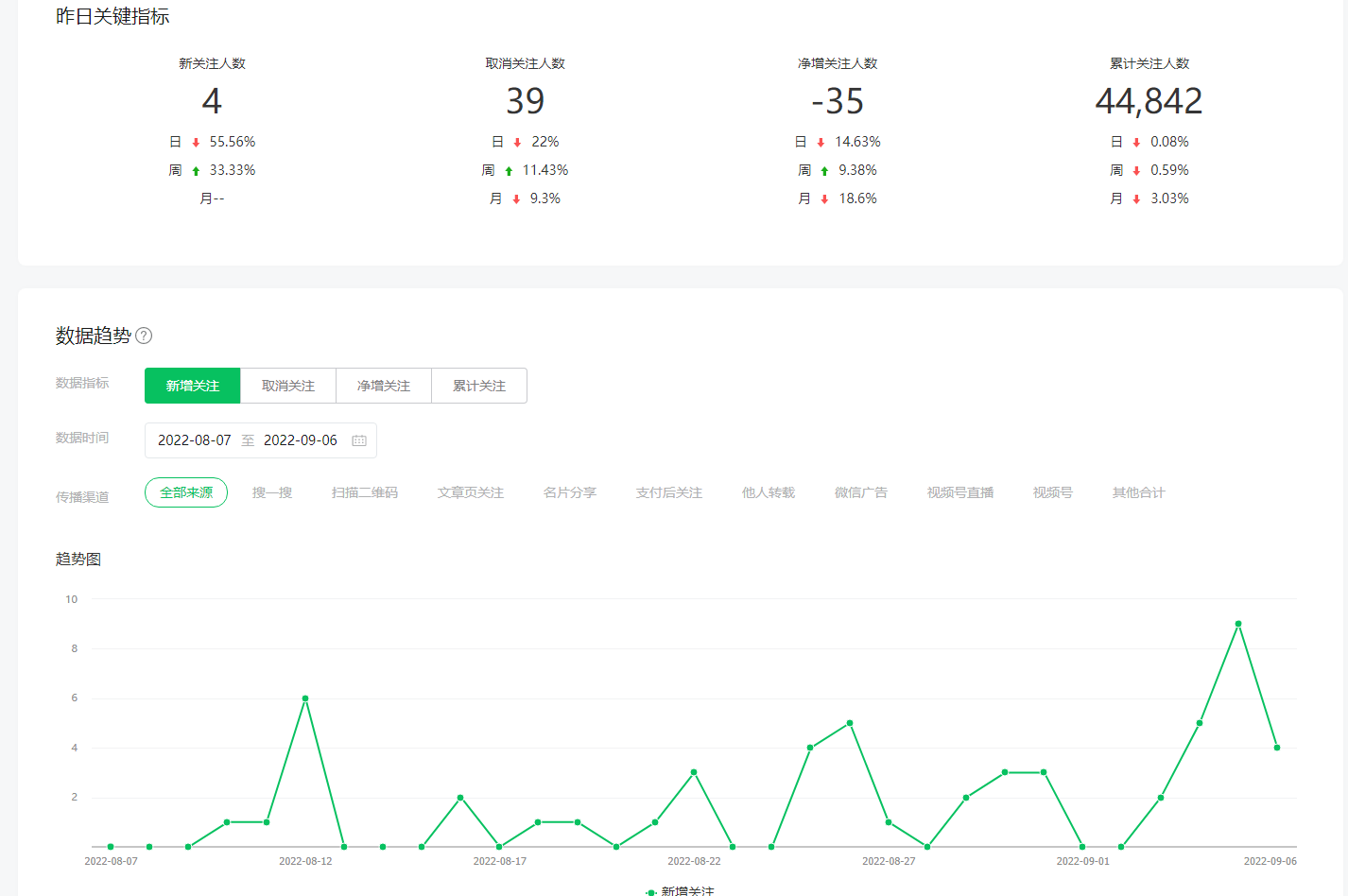Image resolution: width=1348 pixels, height=896 pixels.
Task: Click the help icon beside 数据趋势
Action: tap(144, 336)
